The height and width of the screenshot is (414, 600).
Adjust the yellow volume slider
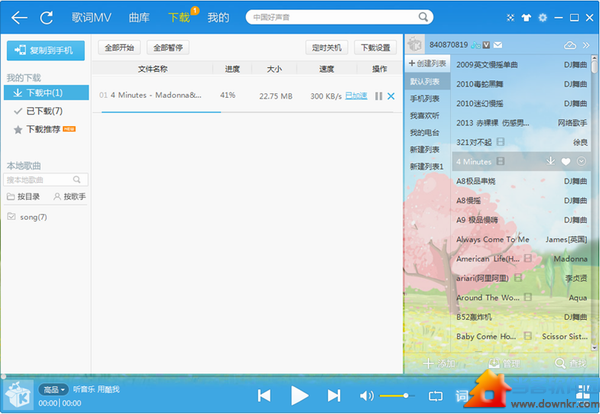(396, 396)
